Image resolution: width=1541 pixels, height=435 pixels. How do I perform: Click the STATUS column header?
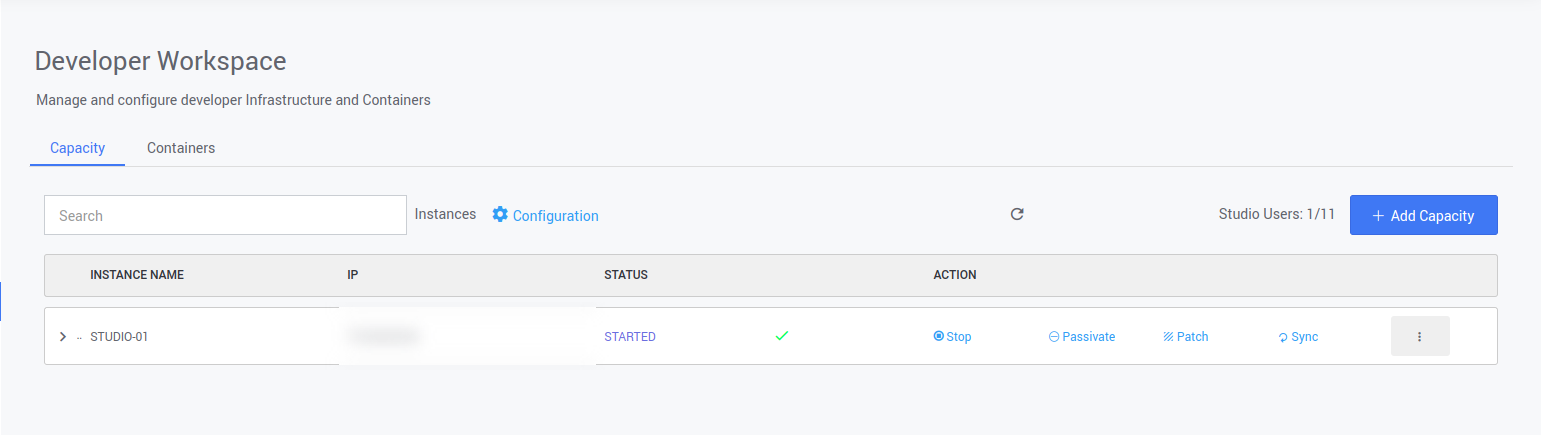point(626,275)
